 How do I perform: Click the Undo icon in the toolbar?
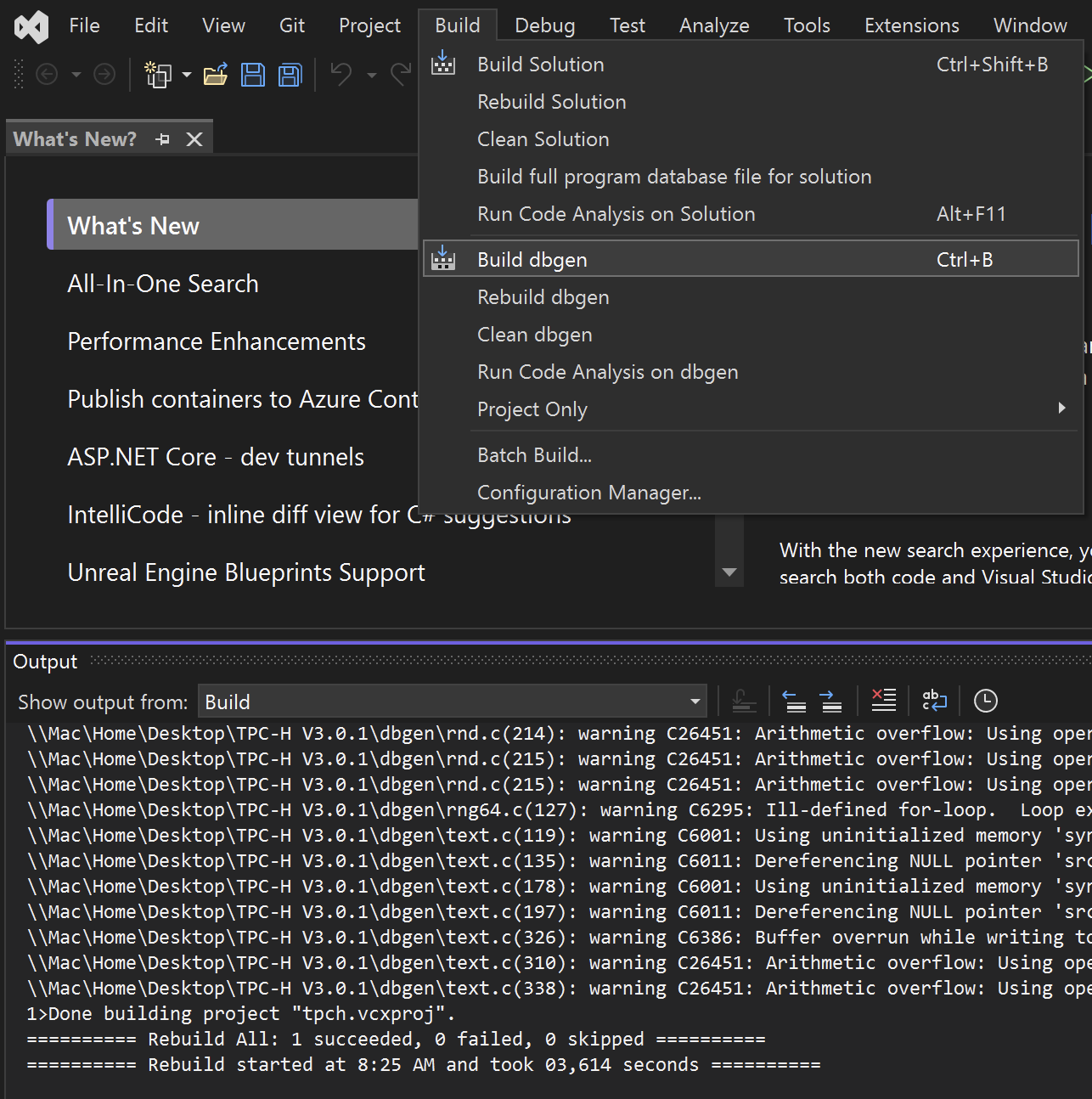pos(341,75)
